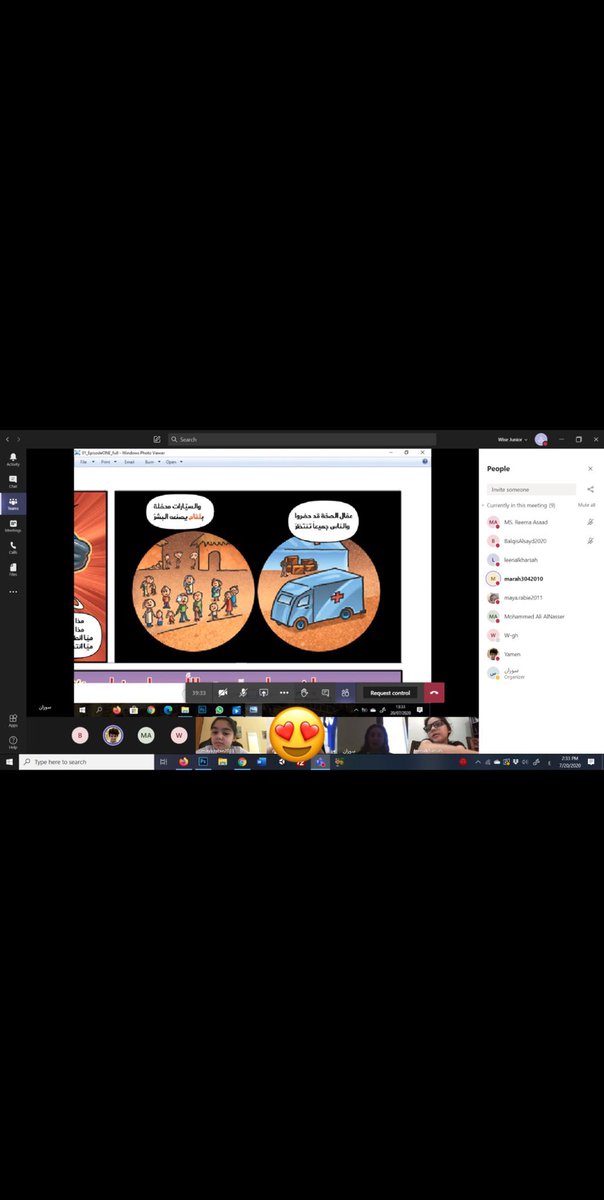Open Photoshop from the taskbar

(203, 762)
